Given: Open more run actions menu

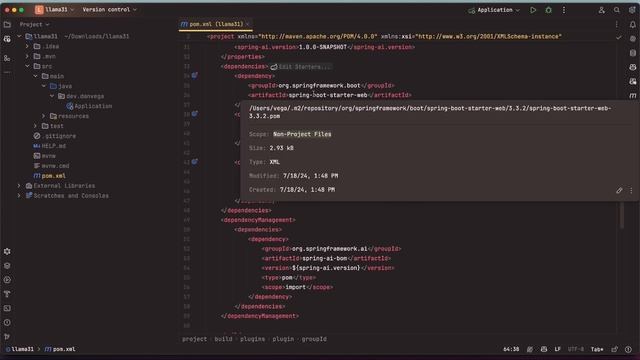Looking at the screenshot, I should point(564,10).
